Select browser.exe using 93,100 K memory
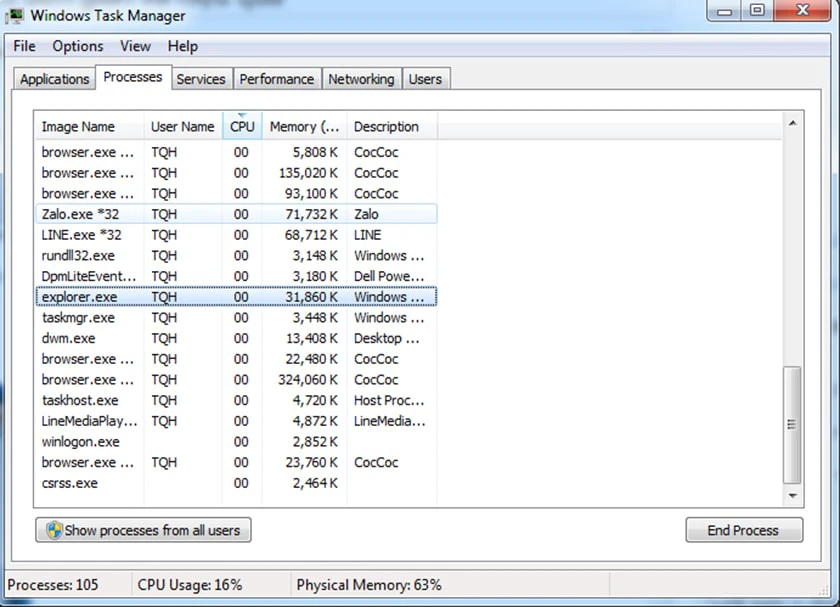This screenshot has height=607, width=840. 236,193
